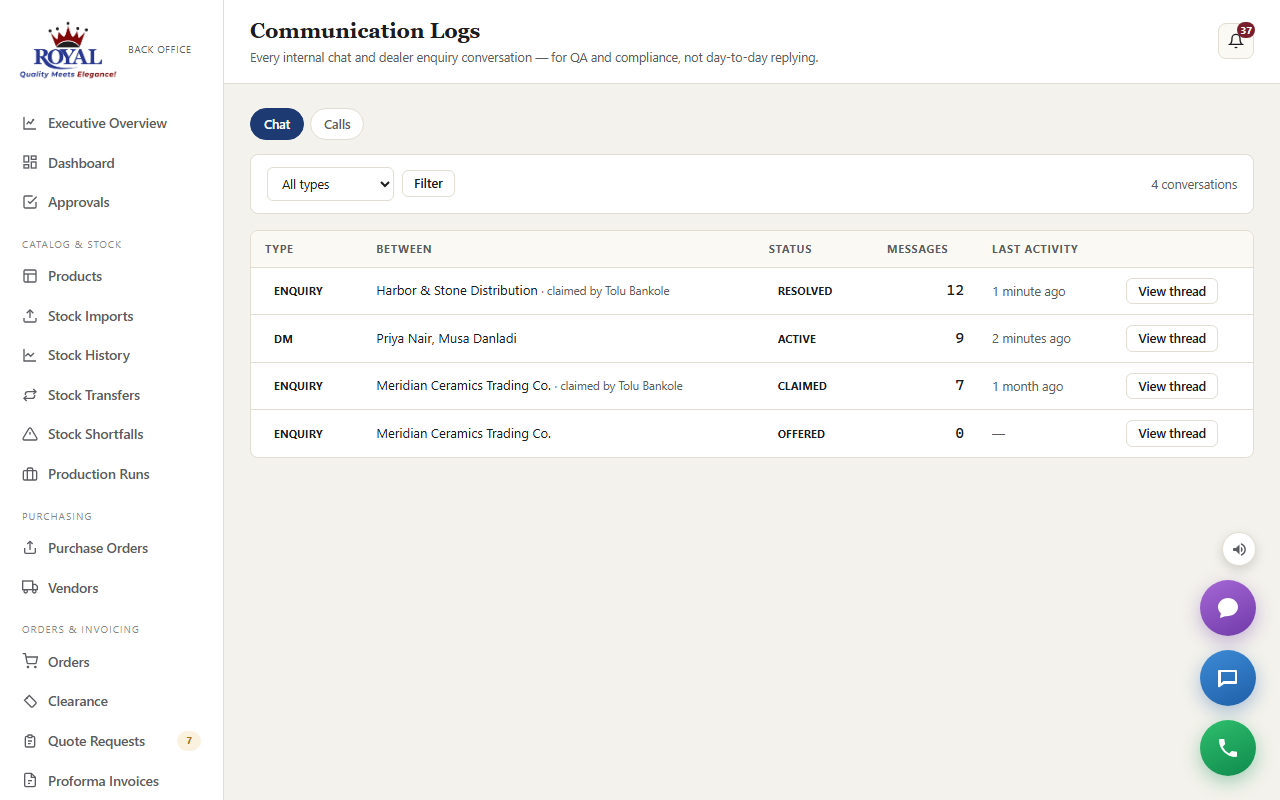Click the Orders cart icon
1280x800 pixels.
30,662
